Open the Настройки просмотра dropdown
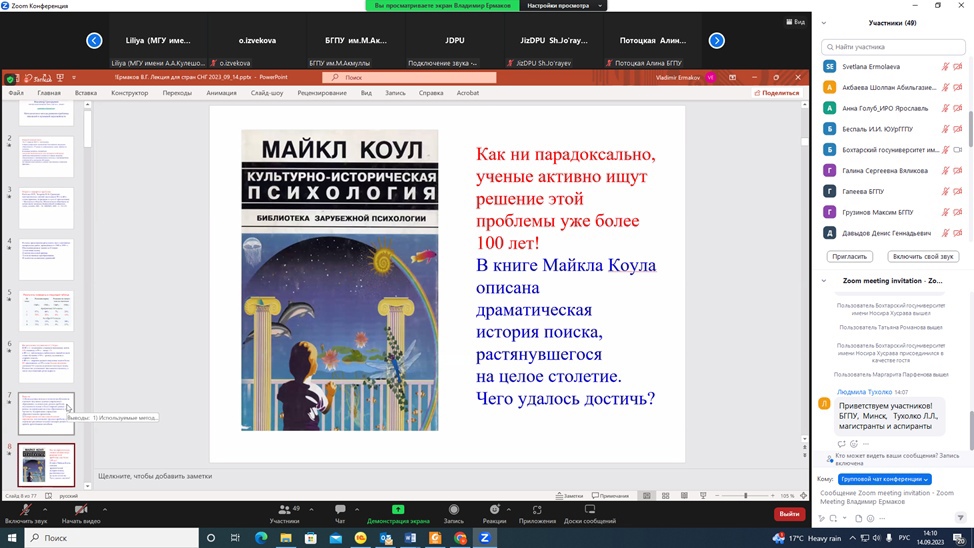 565,6
